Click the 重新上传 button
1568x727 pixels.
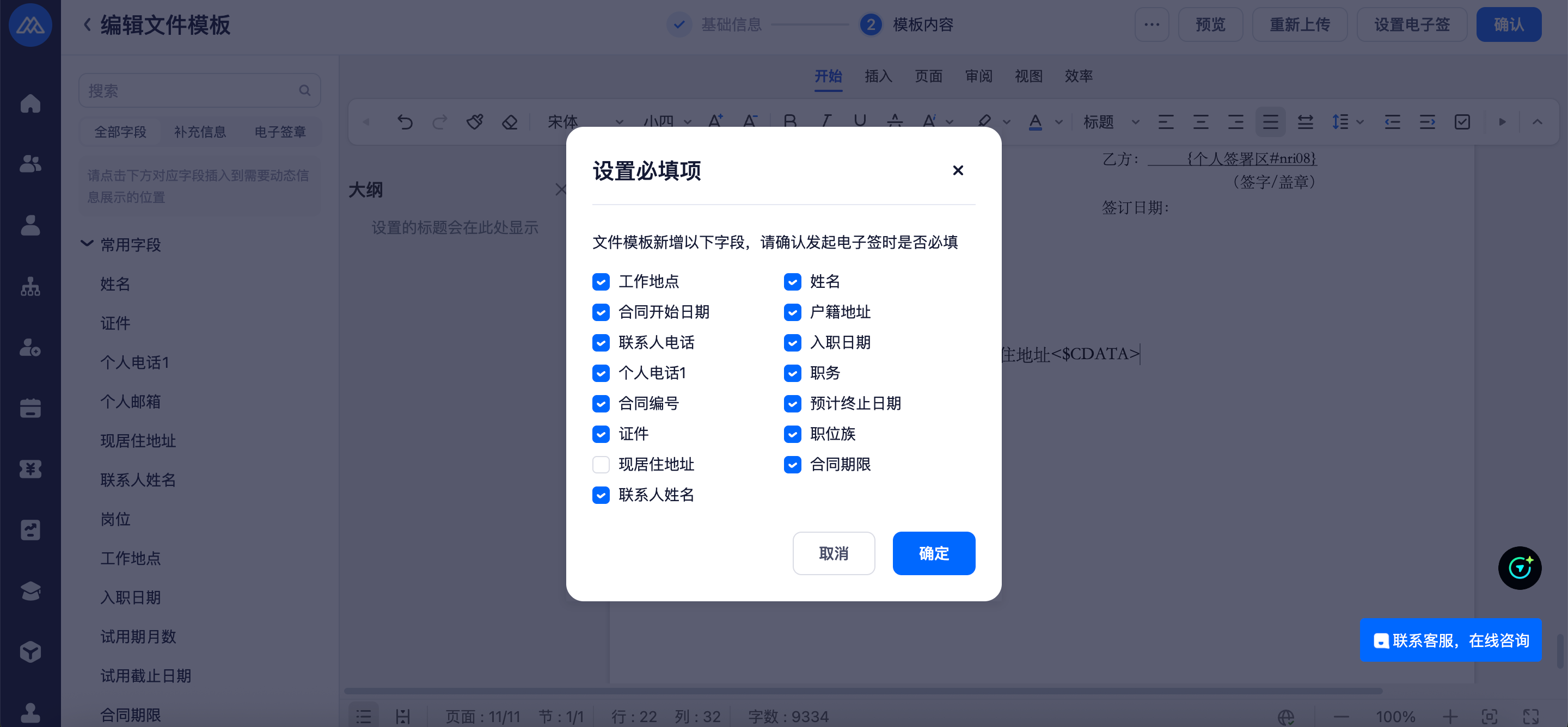(1300, 24)
